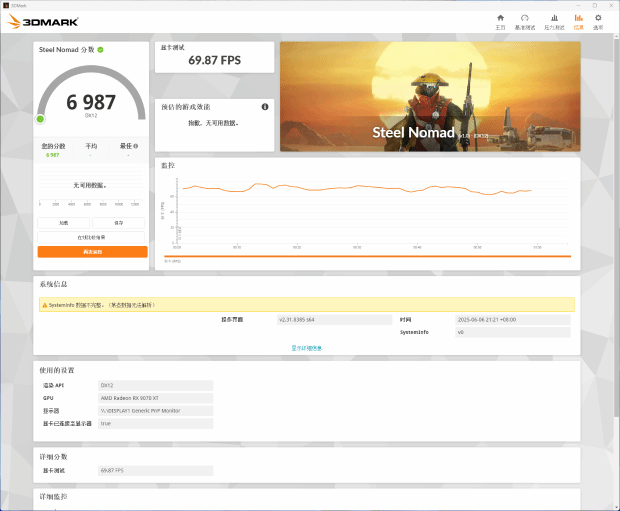Click the info icon next to Best (最佳)
This screenshot has height=511, width=620.
tap(136, 146)
